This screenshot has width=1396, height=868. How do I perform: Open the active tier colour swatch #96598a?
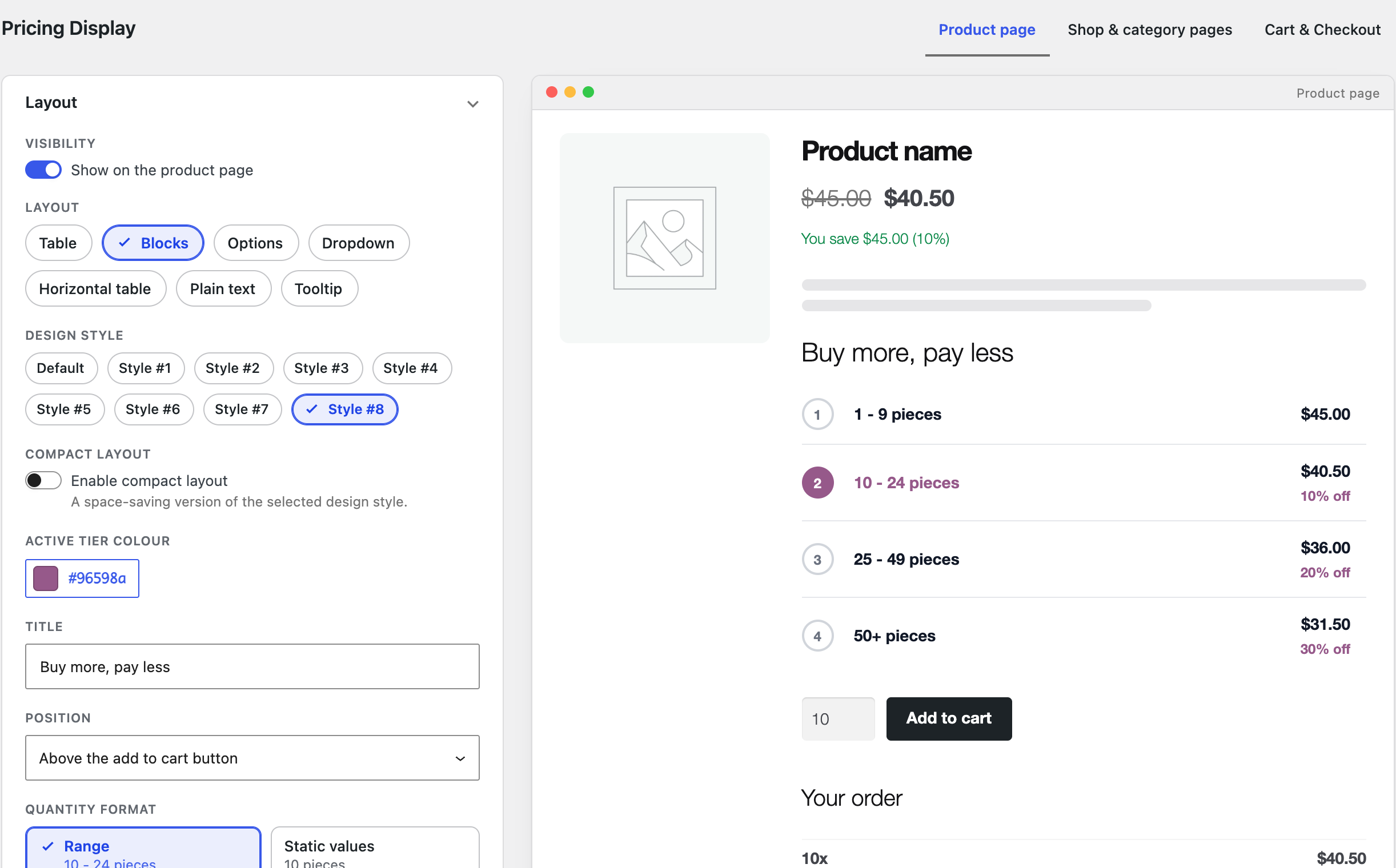pos(82,578)
